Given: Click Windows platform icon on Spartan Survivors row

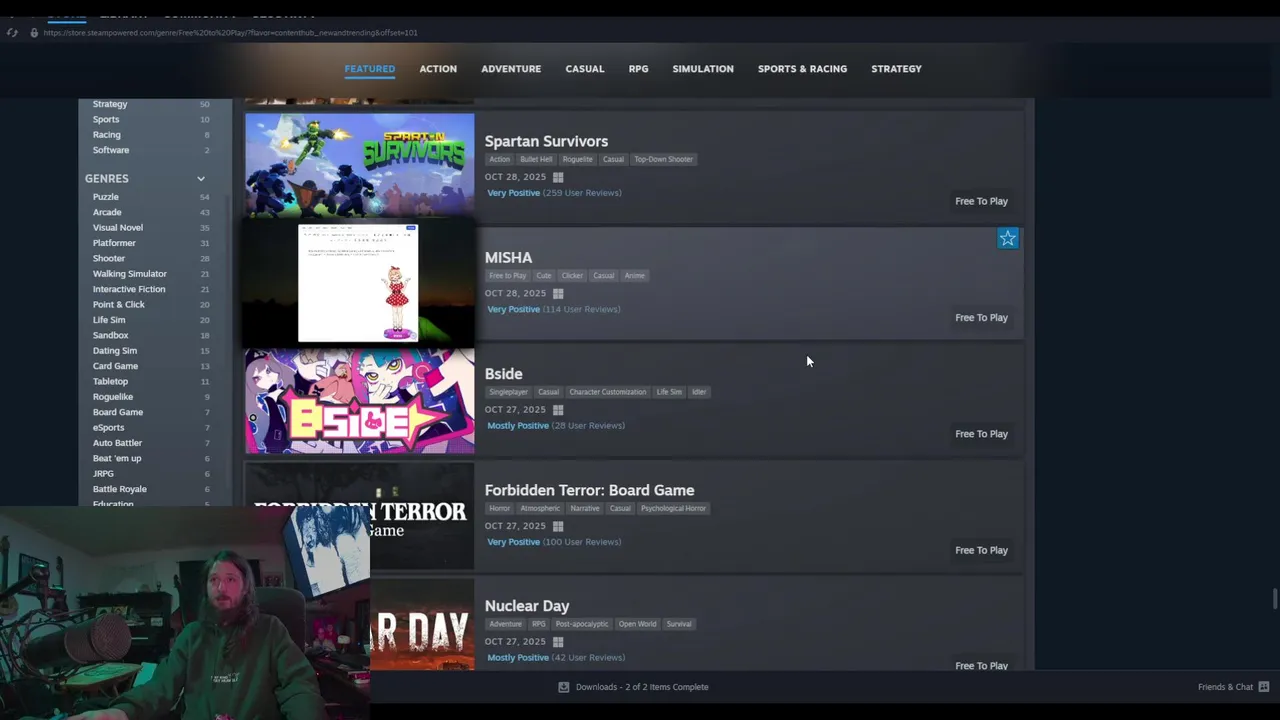Looking at the screenshot, I should pos(558,177).
